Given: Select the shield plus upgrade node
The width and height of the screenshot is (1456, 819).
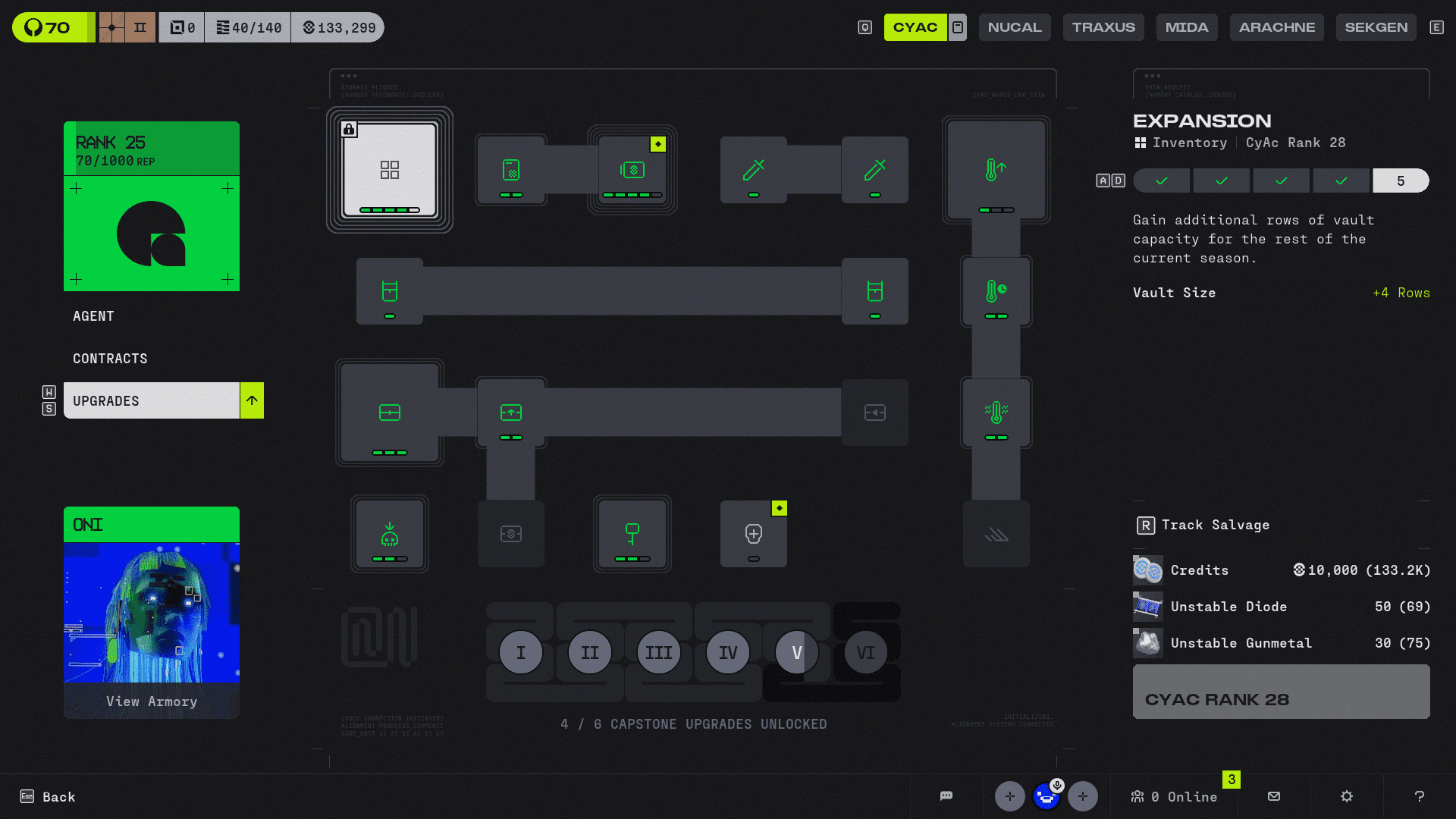Looking at the screenshot, I should tap(753, 534).
